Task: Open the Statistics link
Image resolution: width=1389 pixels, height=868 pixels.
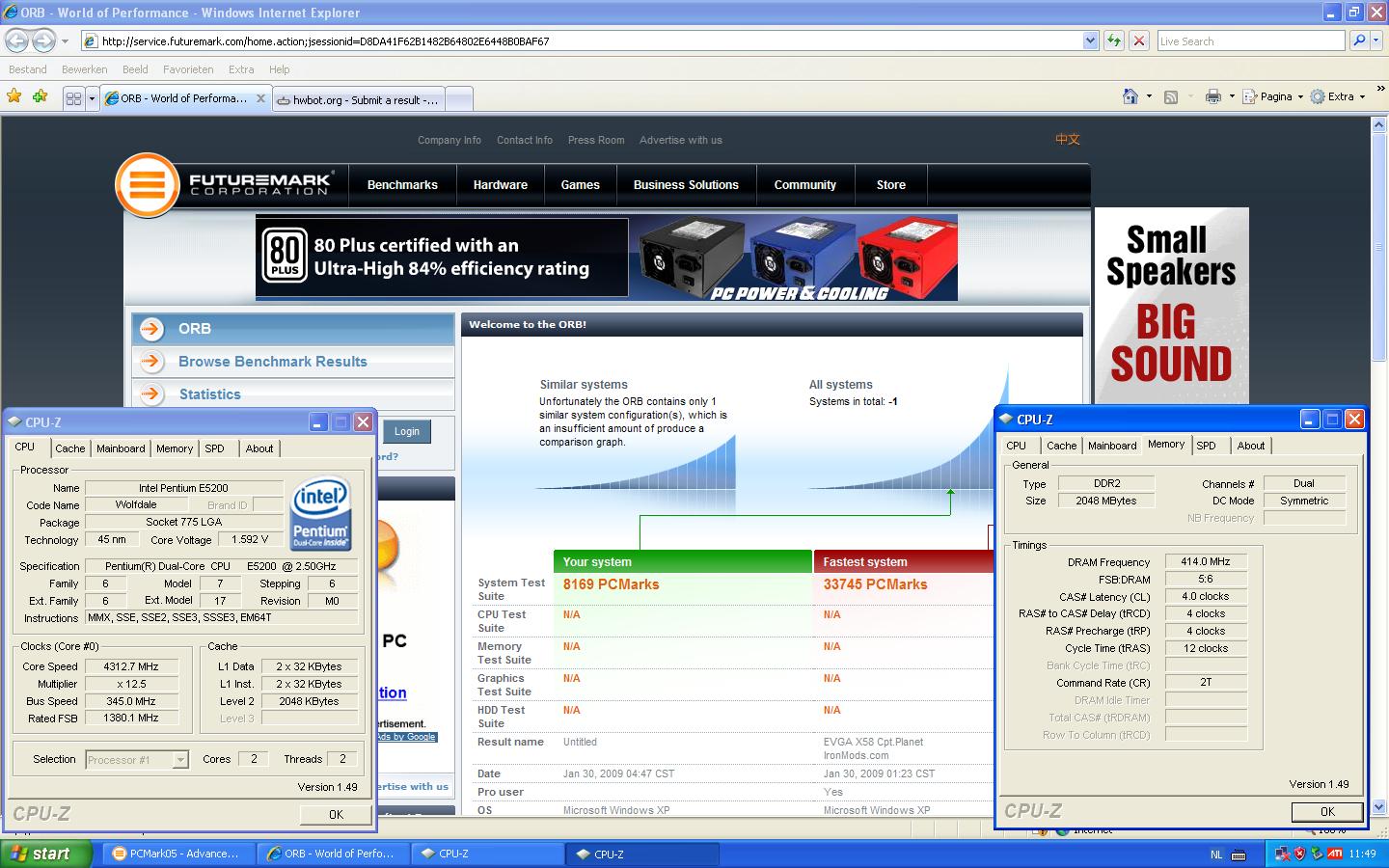Action: click(x=210, y=394)
